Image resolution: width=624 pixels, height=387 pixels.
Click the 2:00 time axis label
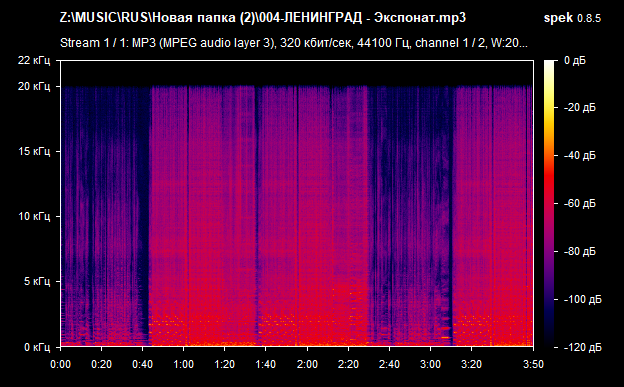[x=307, y=364]
